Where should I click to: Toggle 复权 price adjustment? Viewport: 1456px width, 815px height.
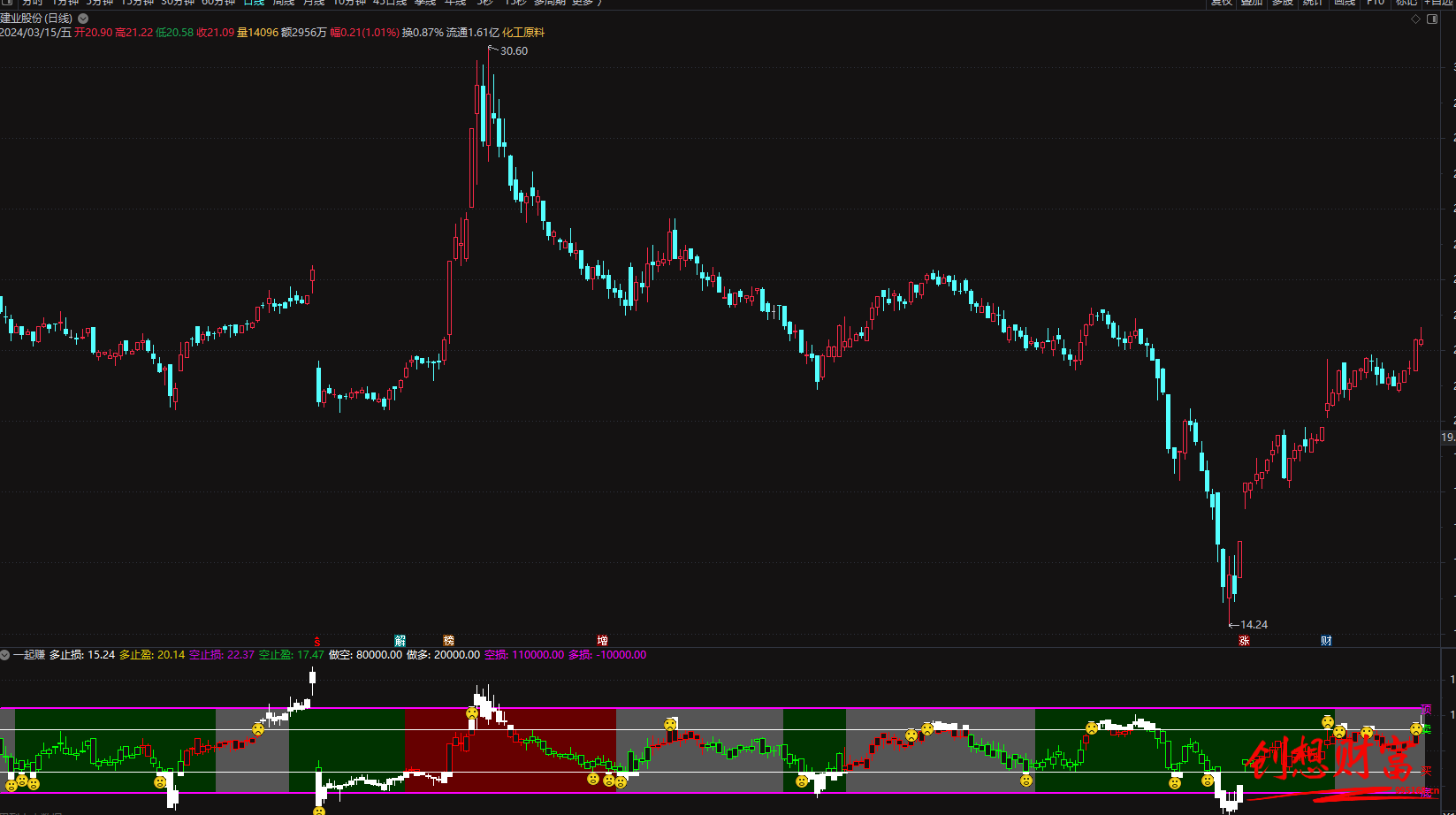pyautogui.click(x=1222, y=3)
